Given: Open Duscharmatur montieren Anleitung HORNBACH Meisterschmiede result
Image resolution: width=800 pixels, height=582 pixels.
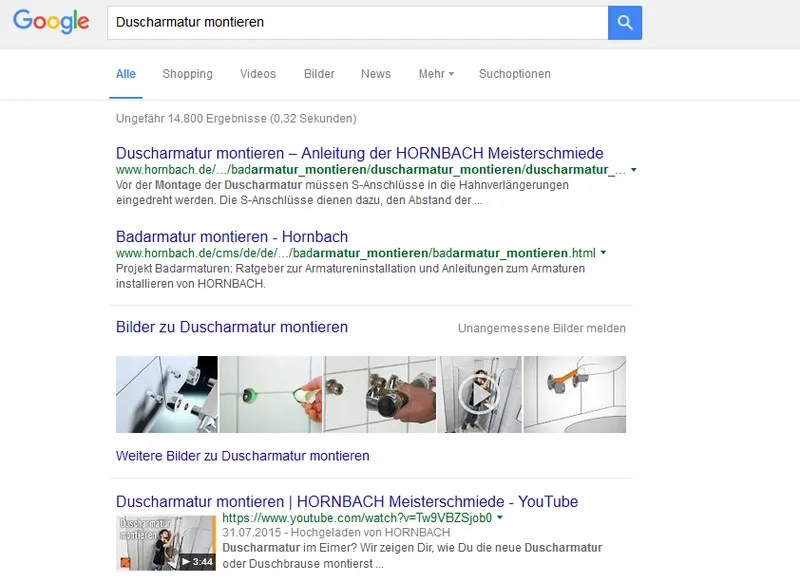Looking at the screenshot, I should coord(359,153).
